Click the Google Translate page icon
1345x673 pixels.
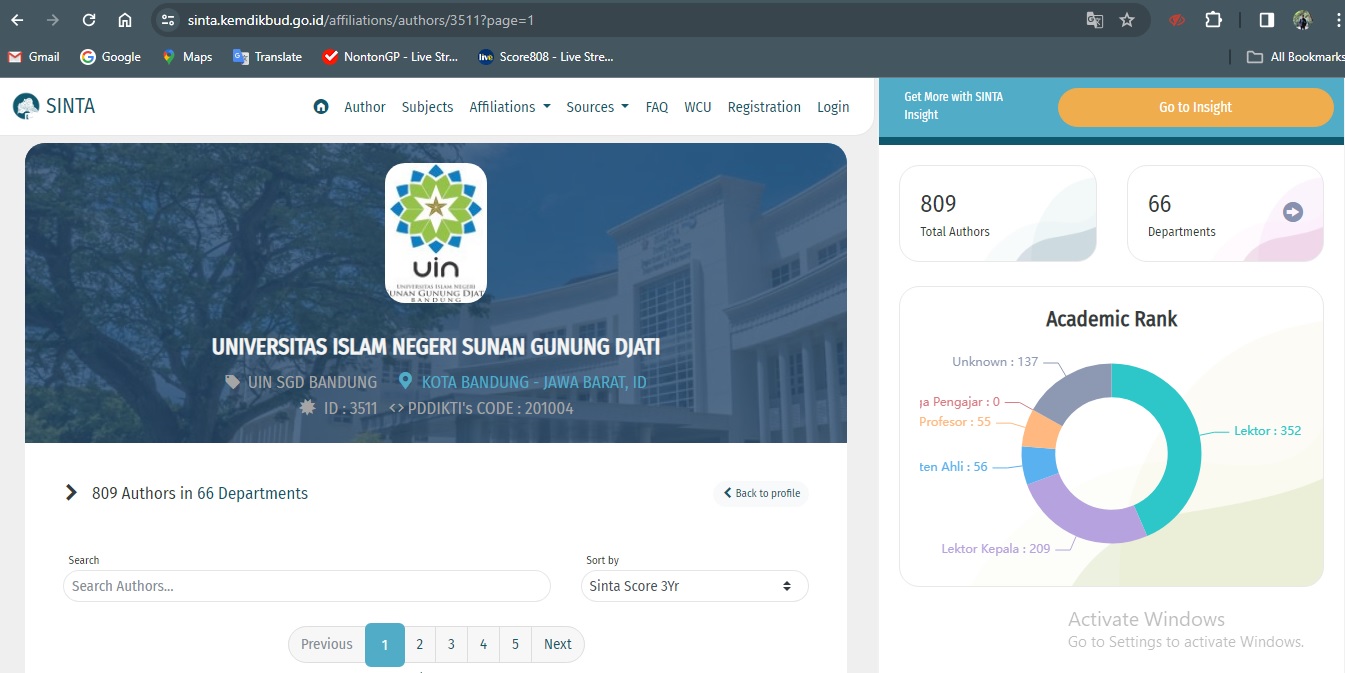(1095, 20)
